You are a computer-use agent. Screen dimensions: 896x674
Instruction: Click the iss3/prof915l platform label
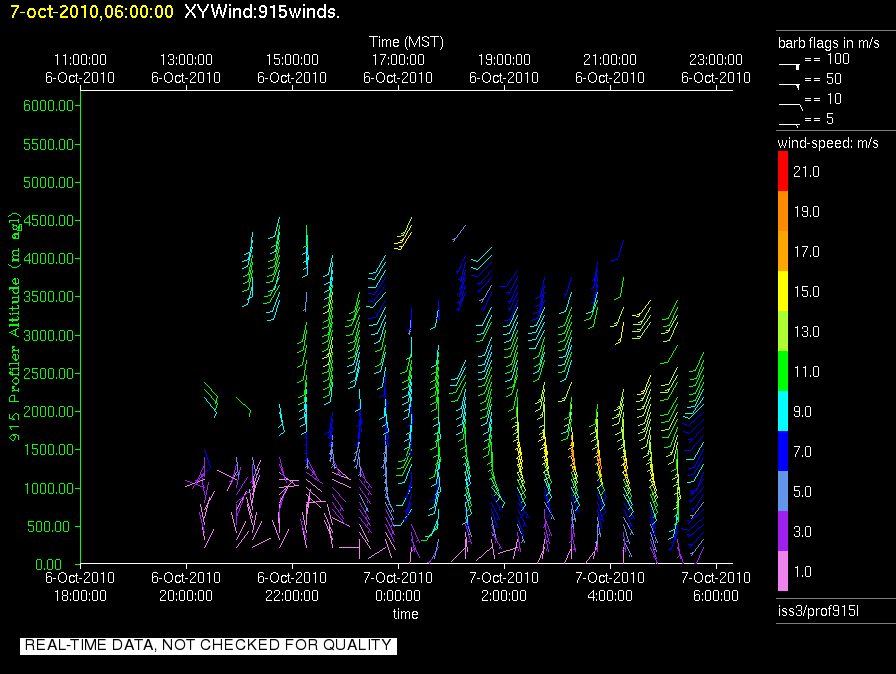click(818, 611)
